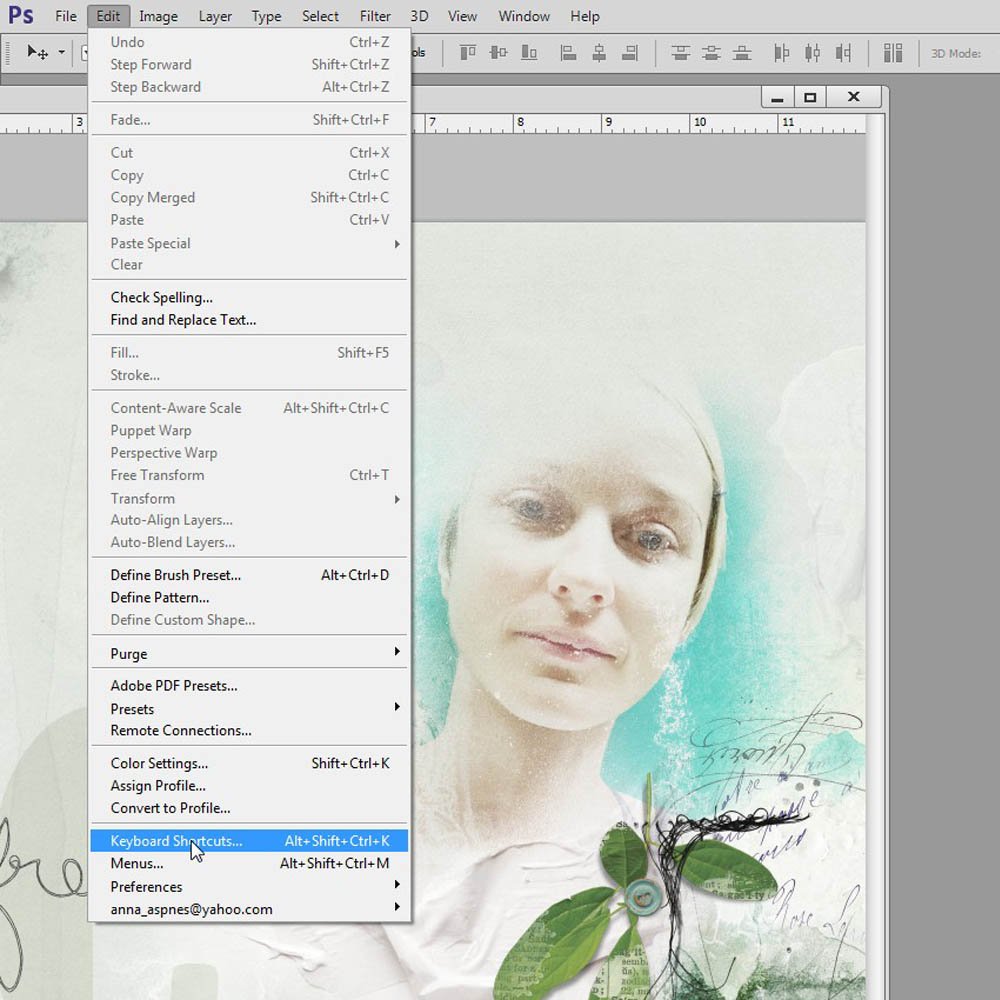Choose Convert to Profile...
1000x1000 pixels.
point(249,808)
